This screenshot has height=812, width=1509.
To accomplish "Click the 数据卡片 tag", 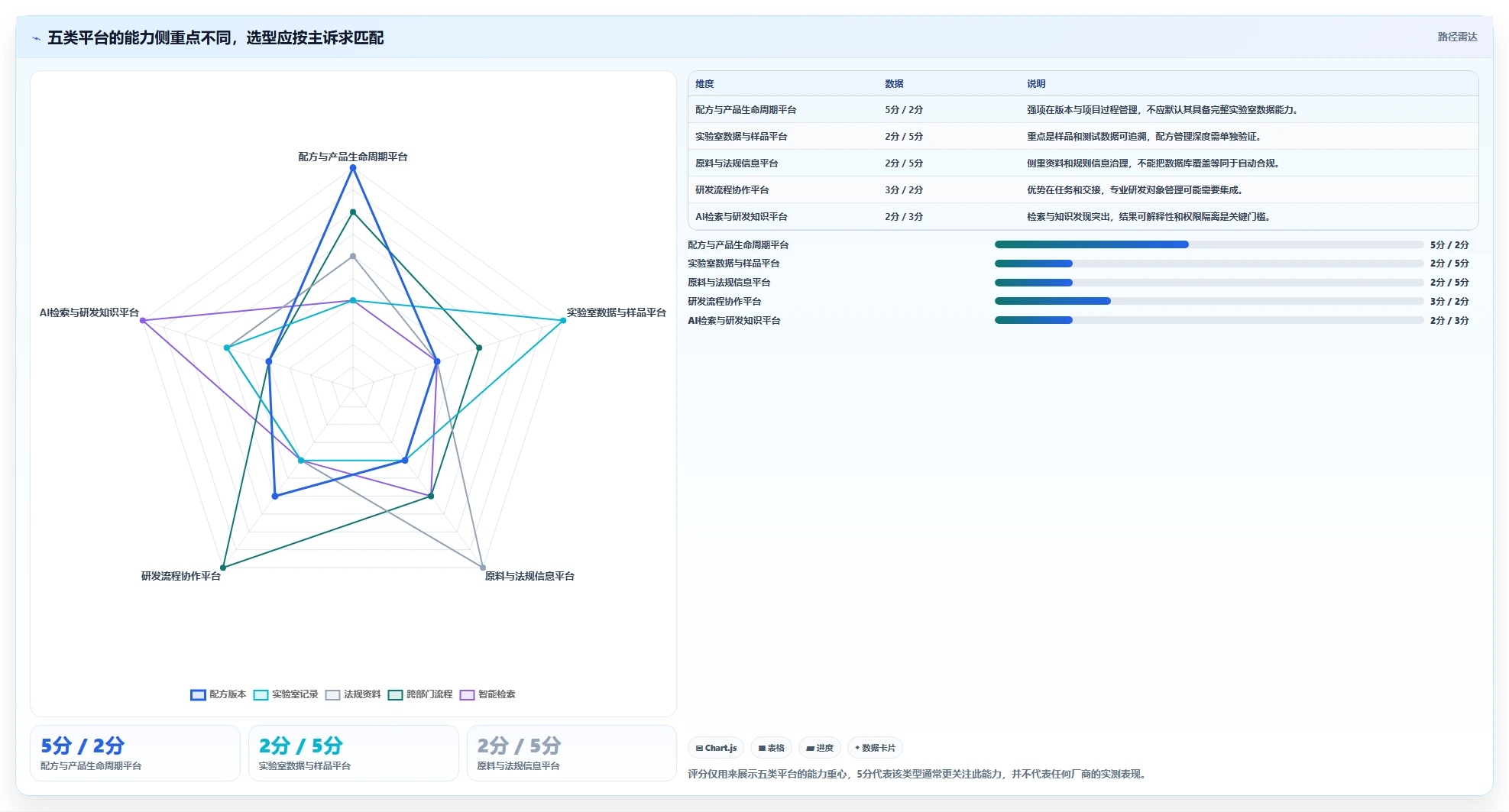I will pyautogui.click(x=875, y=748).
